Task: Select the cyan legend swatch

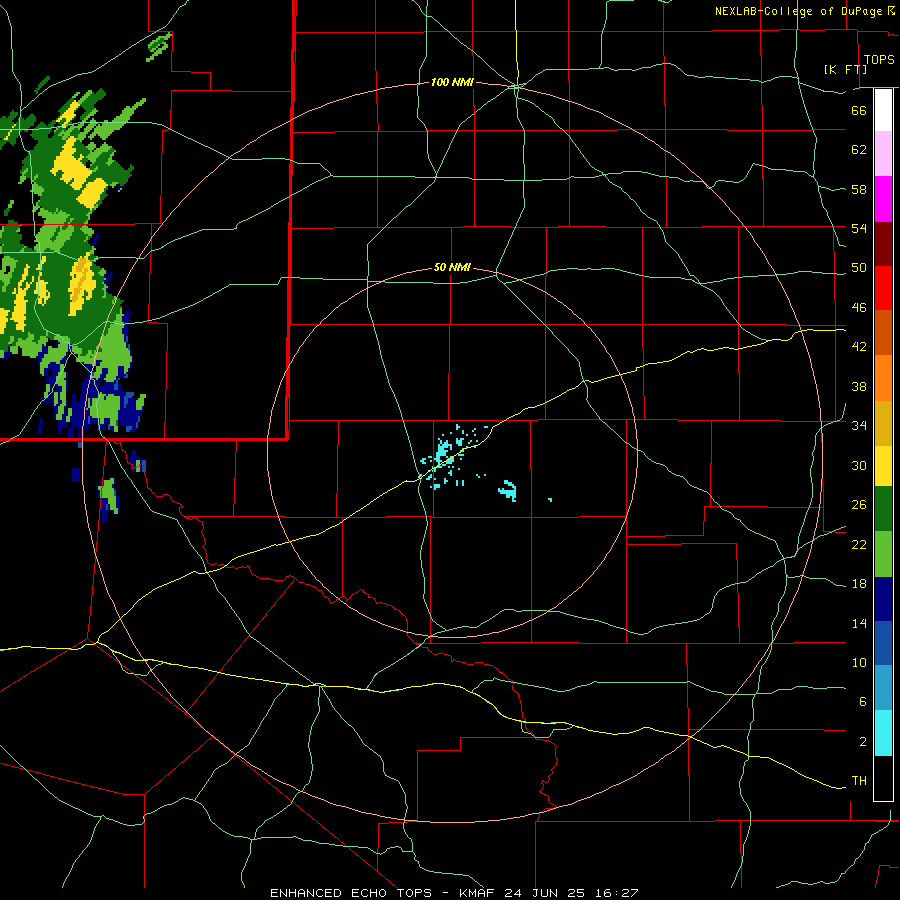Action: [x=883, y=733]
